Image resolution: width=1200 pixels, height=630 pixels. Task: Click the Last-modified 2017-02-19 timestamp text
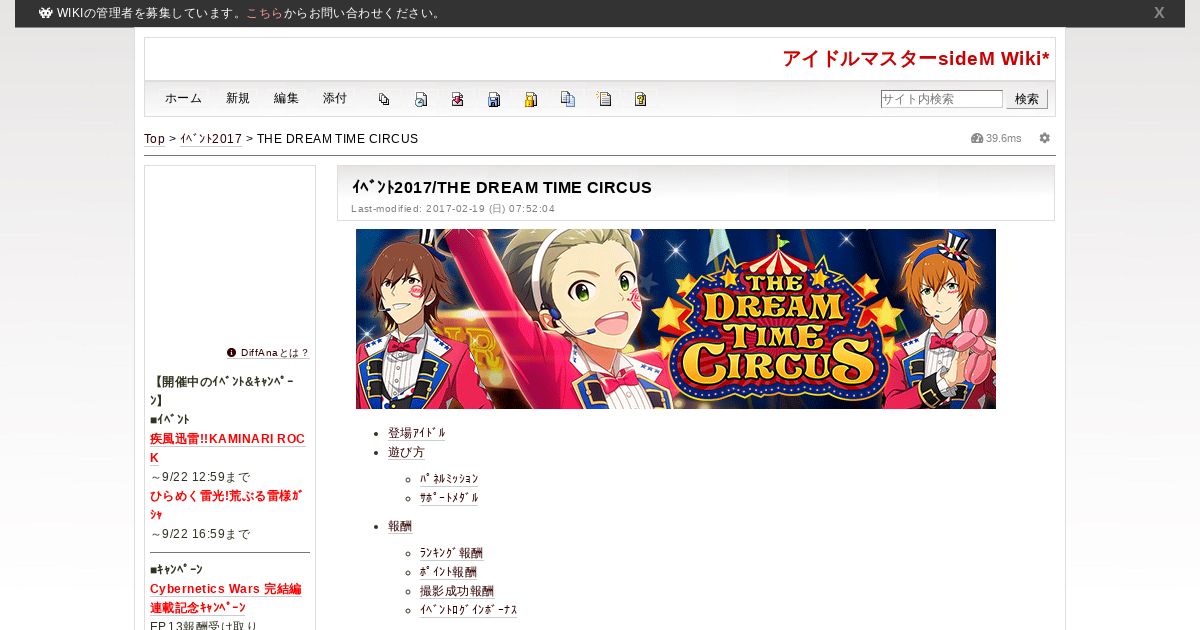[x=453, y=209]
